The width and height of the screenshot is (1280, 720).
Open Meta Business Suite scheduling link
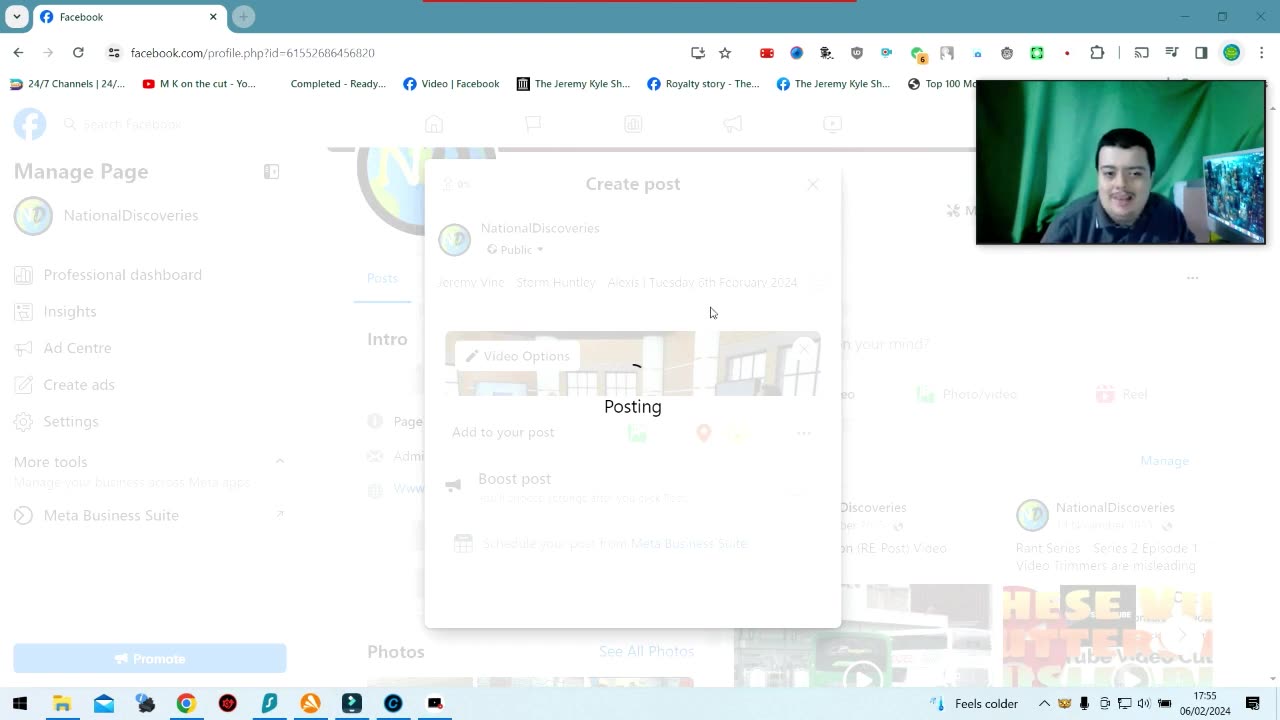point(689,544)
